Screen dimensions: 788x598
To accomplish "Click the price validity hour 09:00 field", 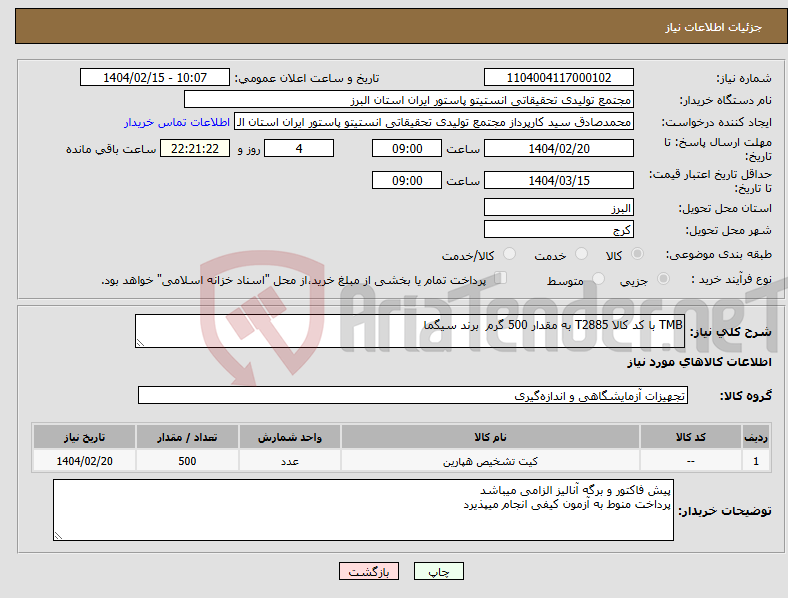I will tap(407, 180).
